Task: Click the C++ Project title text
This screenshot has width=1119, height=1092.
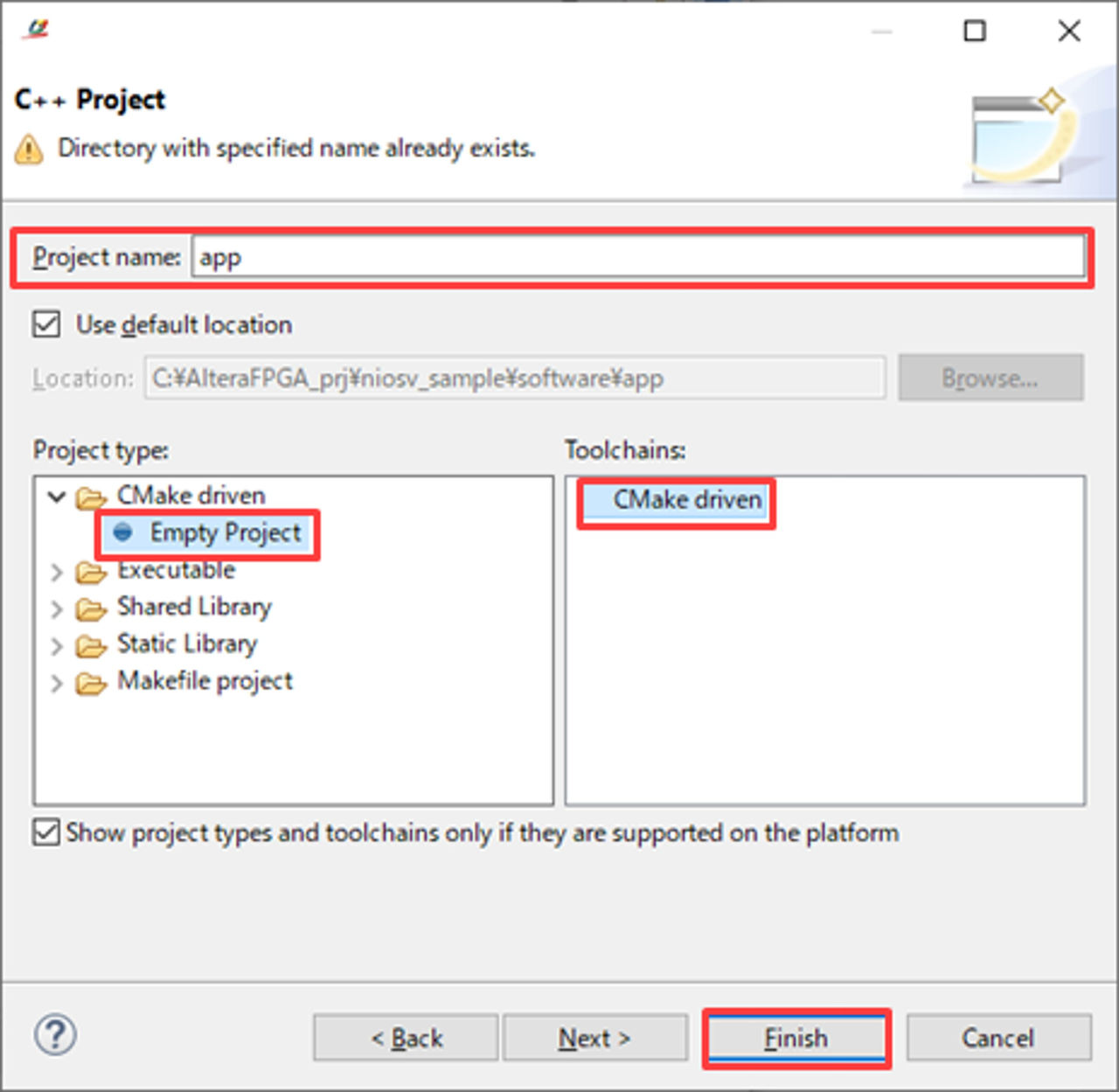Action: tap(89, 100)
